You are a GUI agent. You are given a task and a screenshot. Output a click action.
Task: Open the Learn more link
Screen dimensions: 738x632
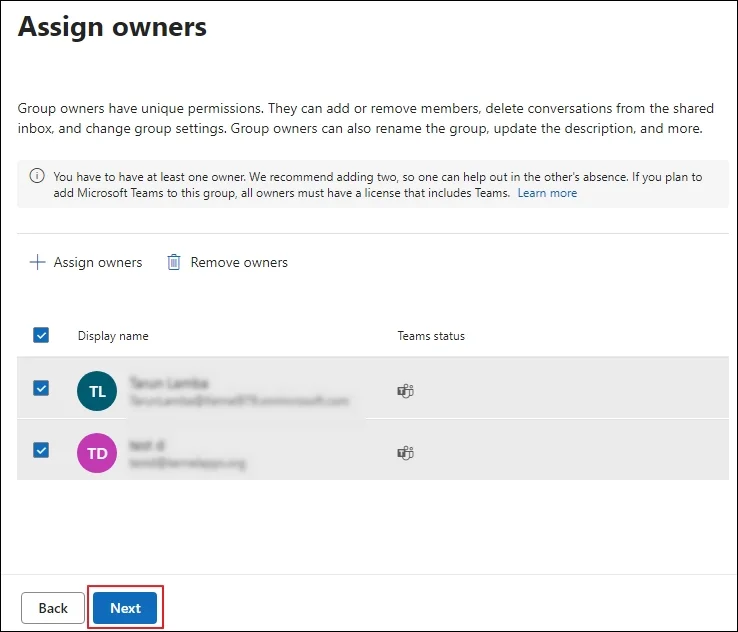(x=547, y=193)
